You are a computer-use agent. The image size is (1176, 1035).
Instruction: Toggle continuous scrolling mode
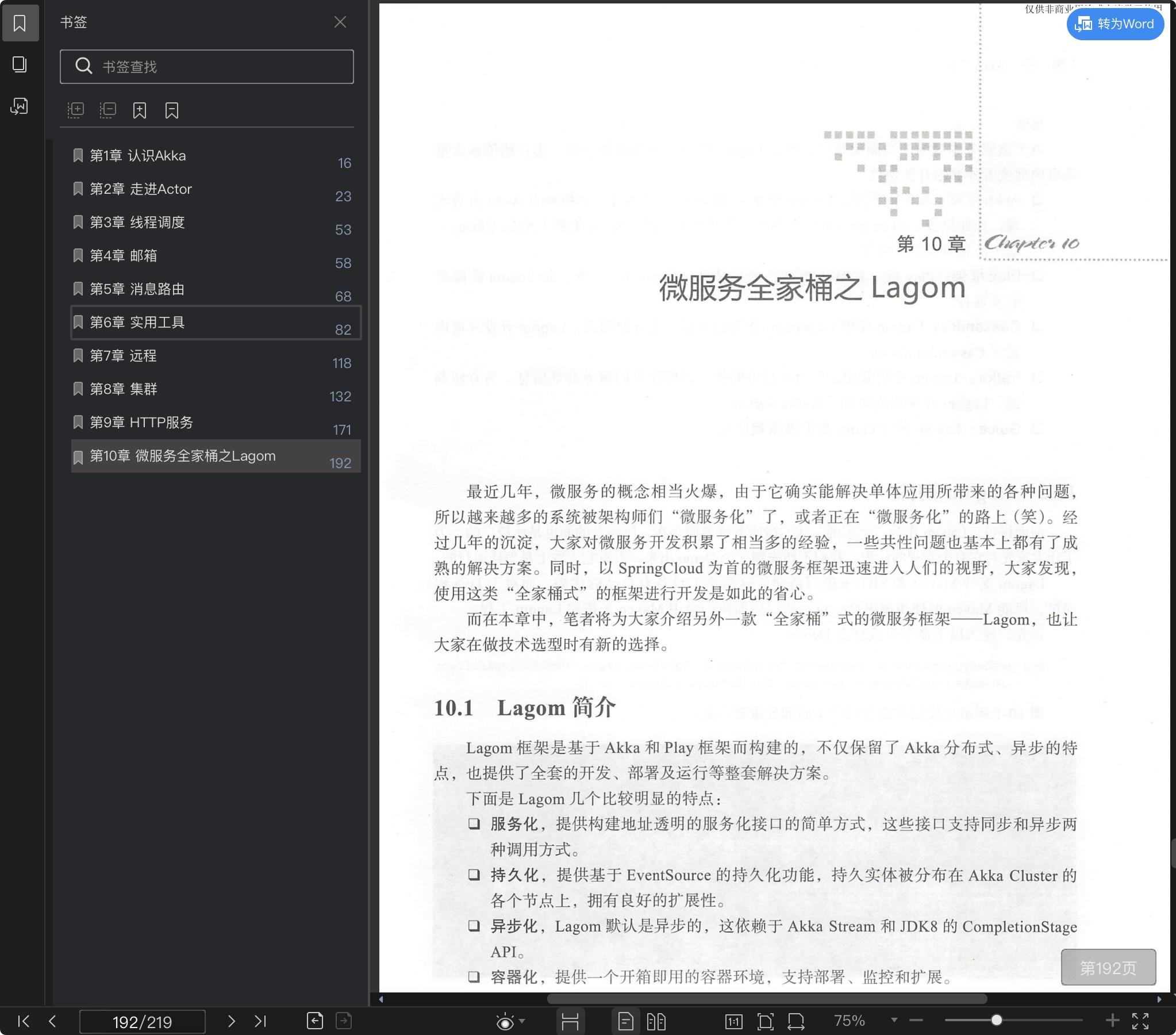coord(570,1021)
